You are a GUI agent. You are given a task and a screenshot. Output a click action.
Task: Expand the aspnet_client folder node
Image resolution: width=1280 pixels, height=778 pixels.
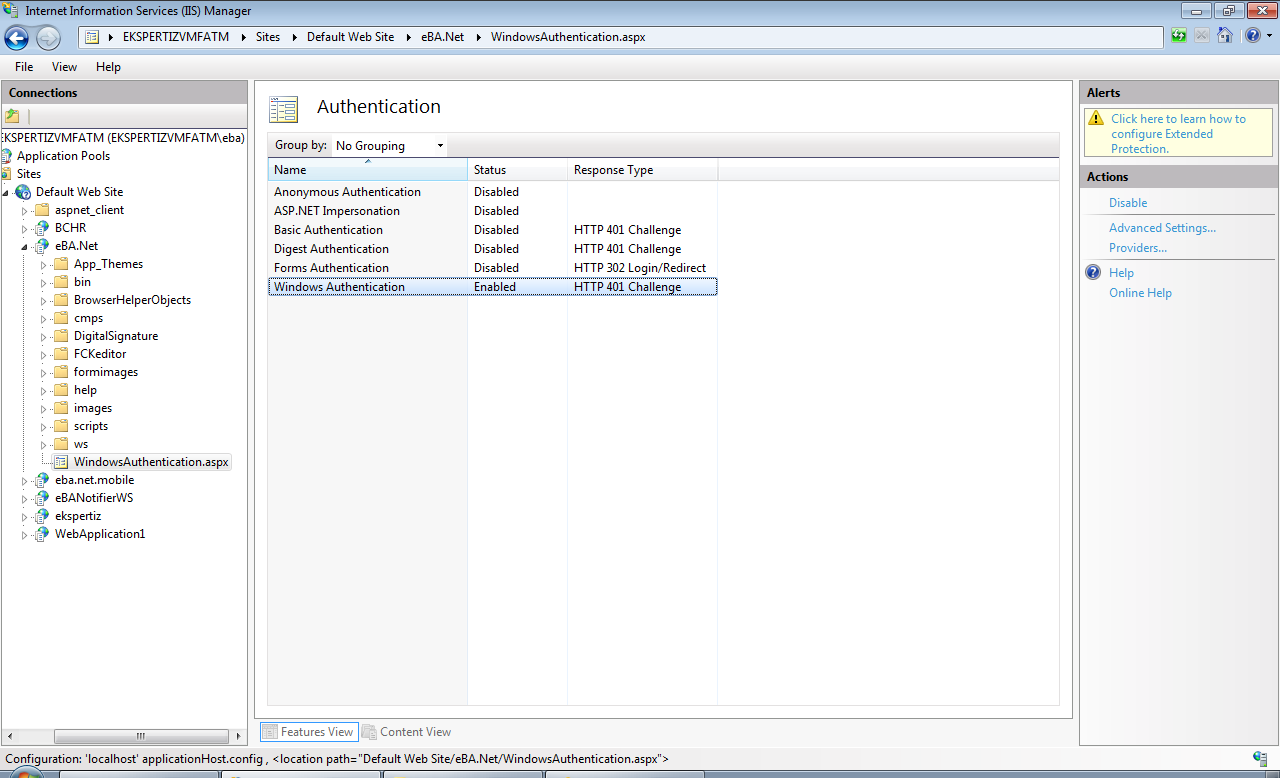click(25, 210)
